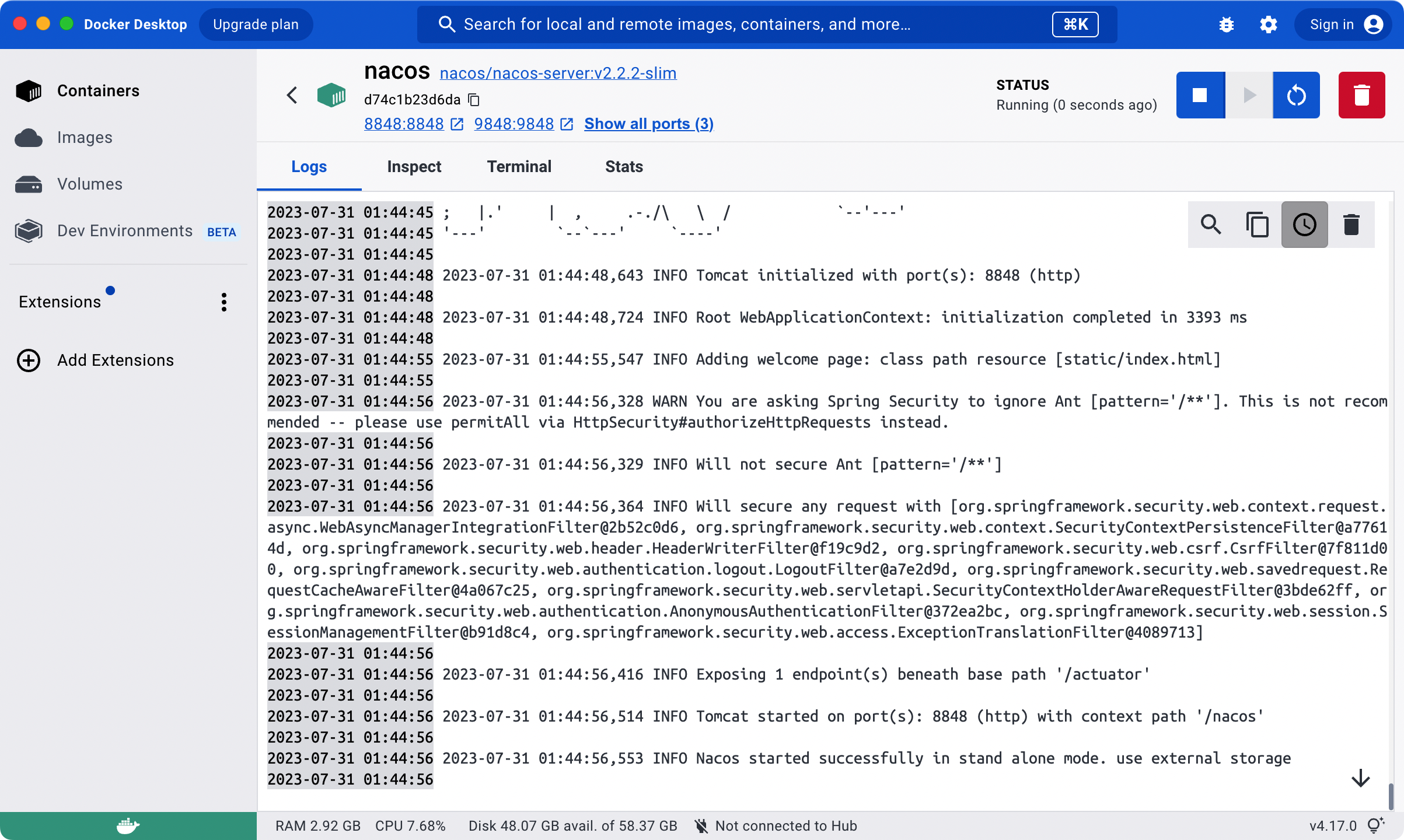Open the Stats tab
The image size is (1404, 840).
click(623, 166)
